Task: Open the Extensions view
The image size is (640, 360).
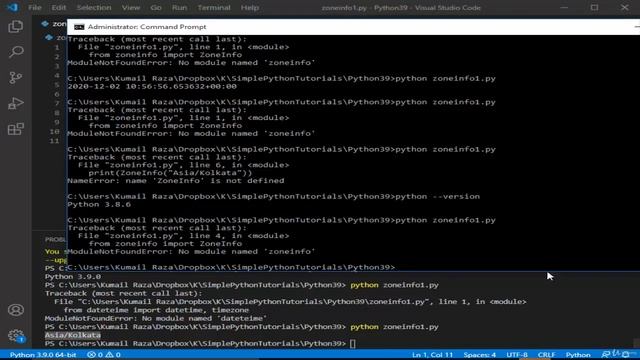Action: pos(16,129)
